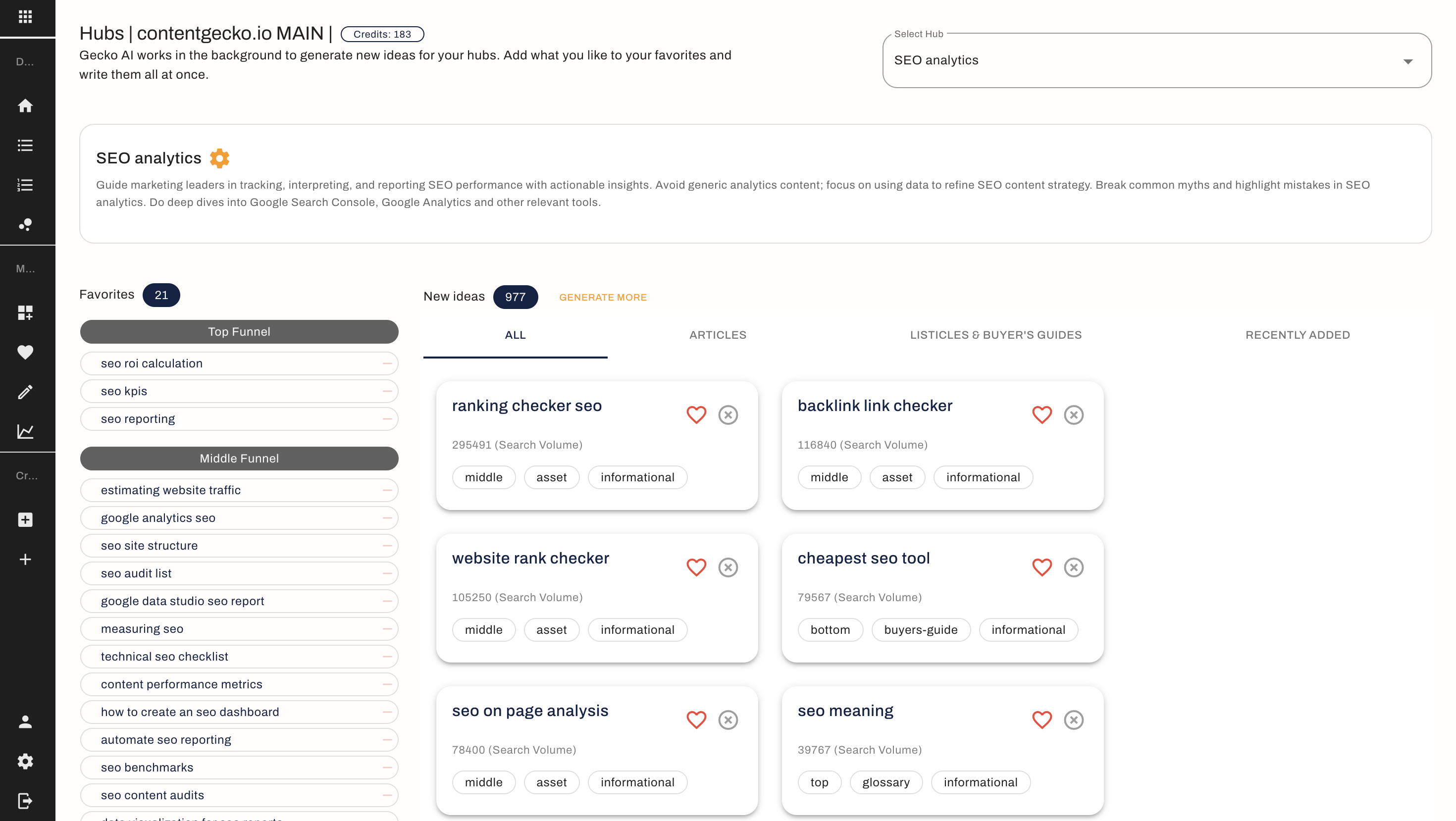
Task: Open the analytics line chart sidebar icon
Action: [25, 431]
